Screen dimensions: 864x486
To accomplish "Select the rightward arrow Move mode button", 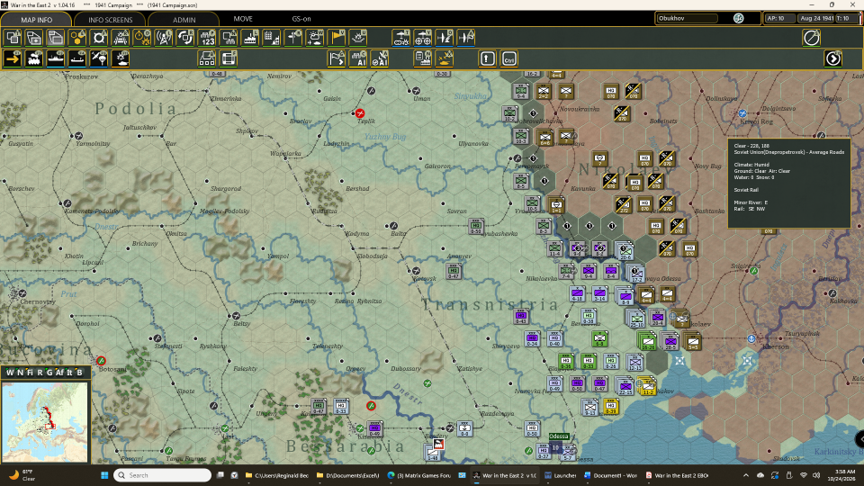I will coord(12,58).
